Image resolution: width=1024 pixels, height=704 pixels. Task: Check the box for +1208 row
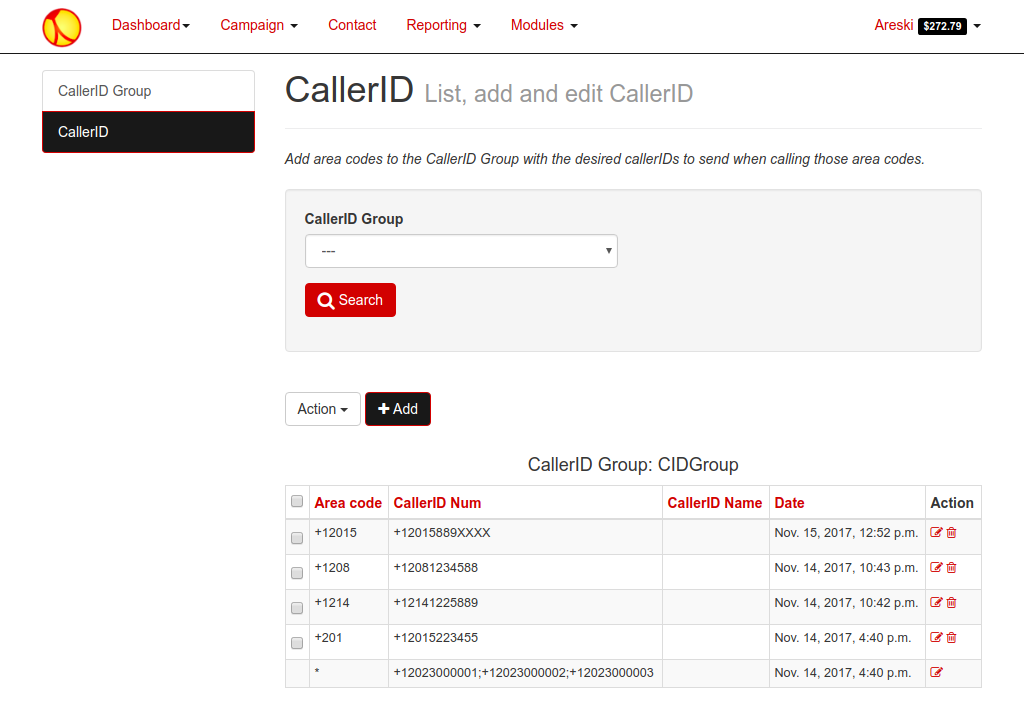(x=297, y=573)
